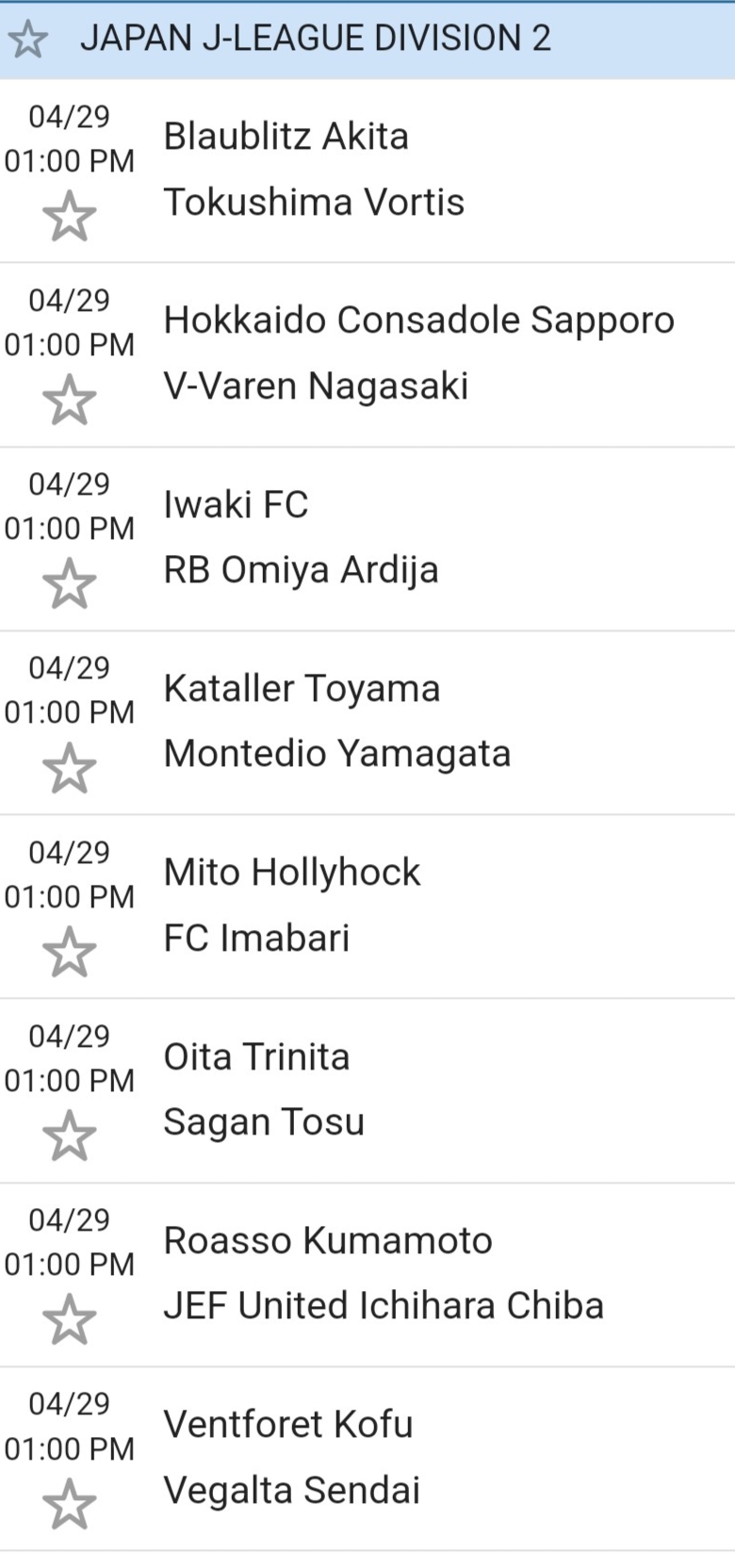Open Sagan Tosu team entry
This screenshot has width=735, height=1568.
coord(264,1122)
